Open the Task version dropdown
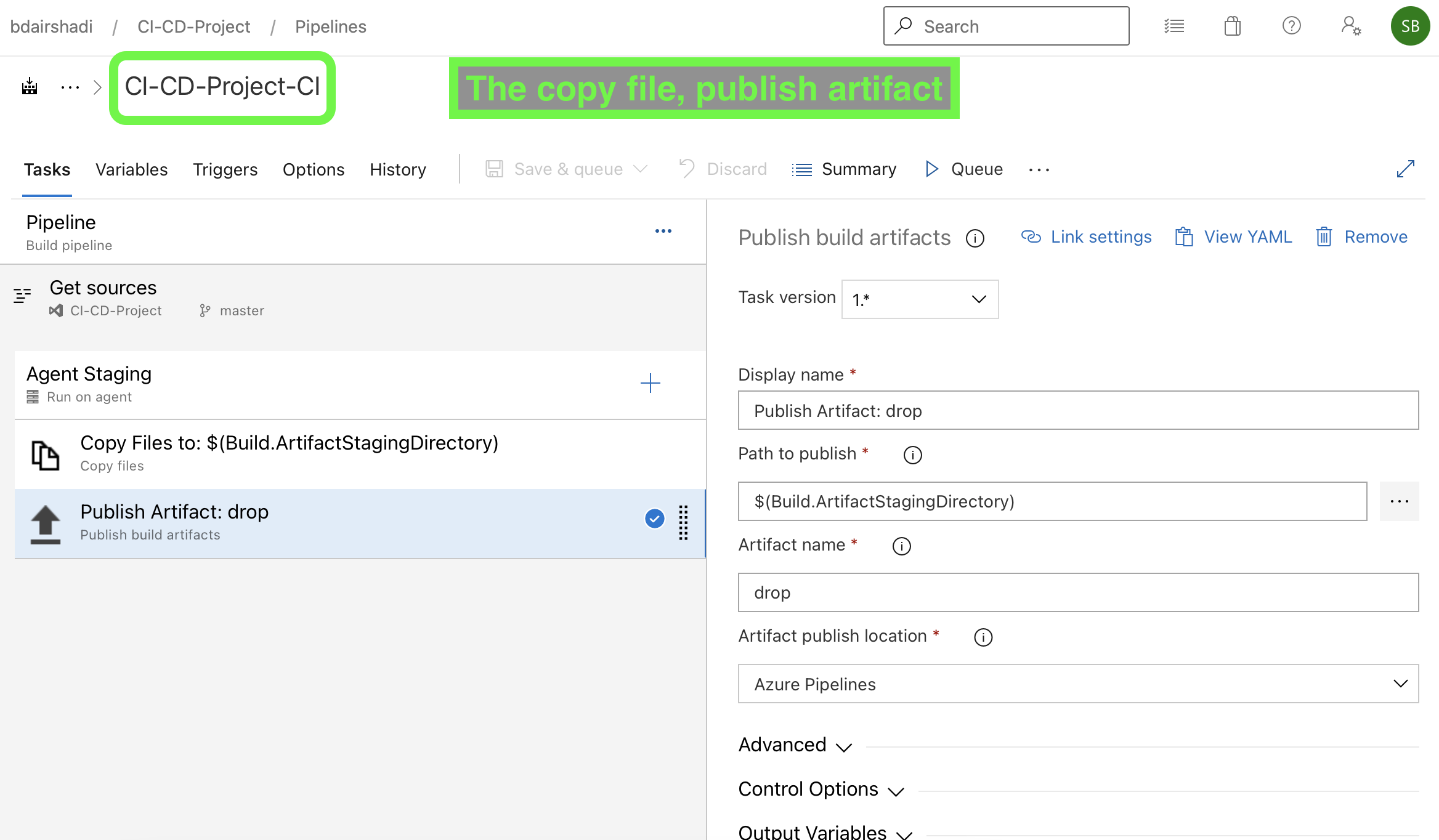Screen dimensions: 1439x840 [x=919, y=299]
